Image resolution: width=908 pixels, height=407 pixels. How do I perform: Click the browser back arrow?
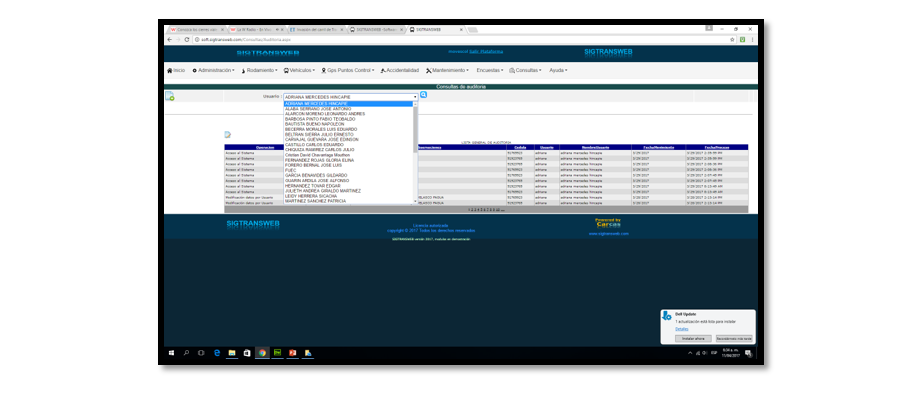(x=170, y=39)
